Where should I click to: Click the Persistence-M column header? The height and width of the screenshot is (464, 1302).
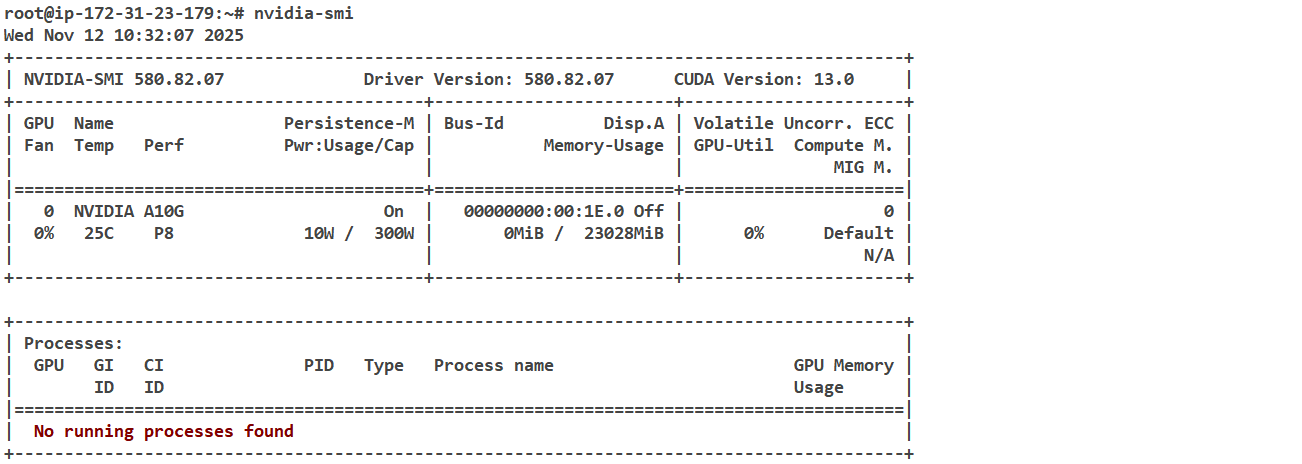[x=348, y=123]
